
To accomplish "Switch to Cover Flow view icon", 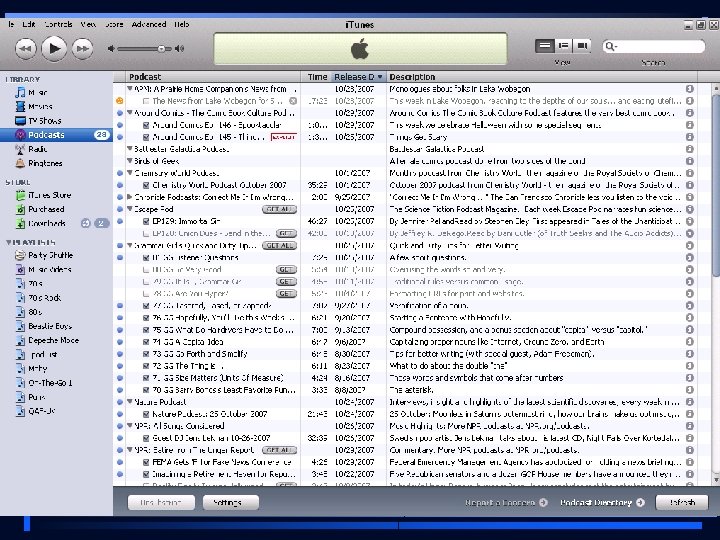I will pos(583,46).
